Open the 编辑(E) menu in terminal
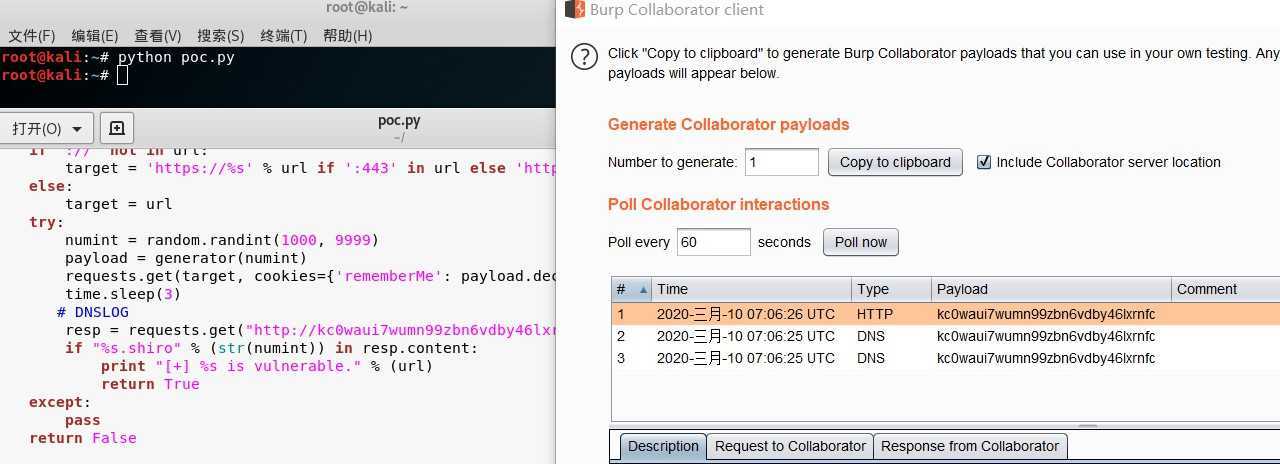 (x=95, y=36)
